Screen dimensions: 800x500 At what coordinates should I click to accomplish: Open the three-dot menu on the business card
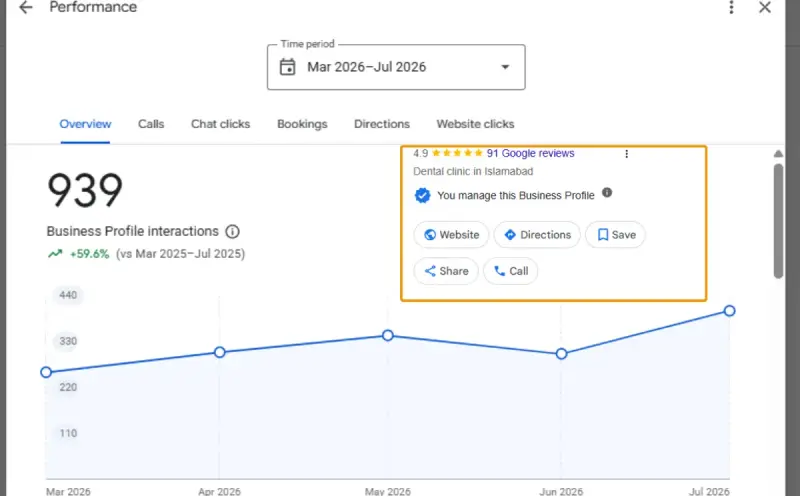coord(627,154)
